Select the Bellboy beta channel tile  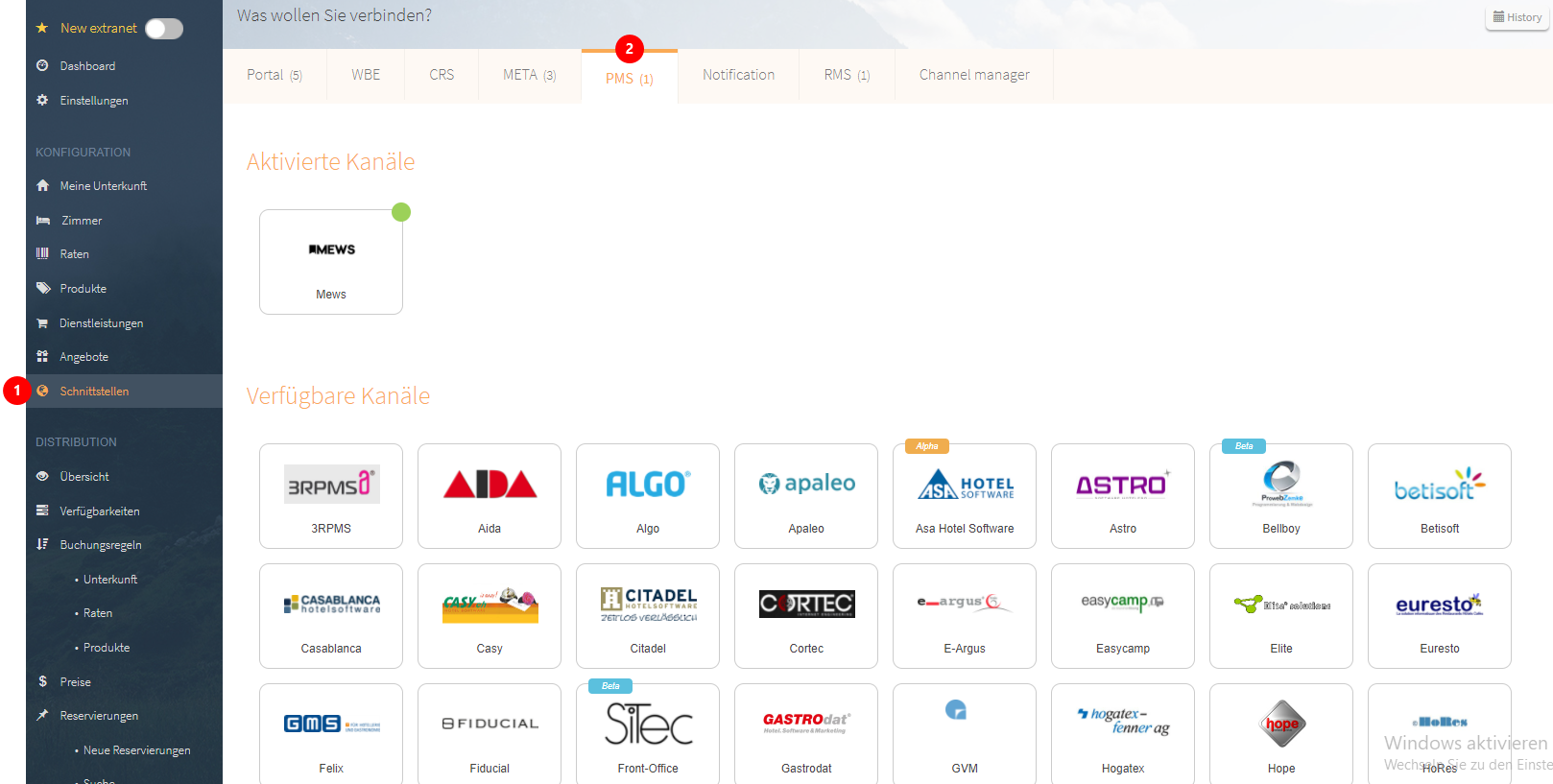pyautogui.click(x=1281, y=496)
